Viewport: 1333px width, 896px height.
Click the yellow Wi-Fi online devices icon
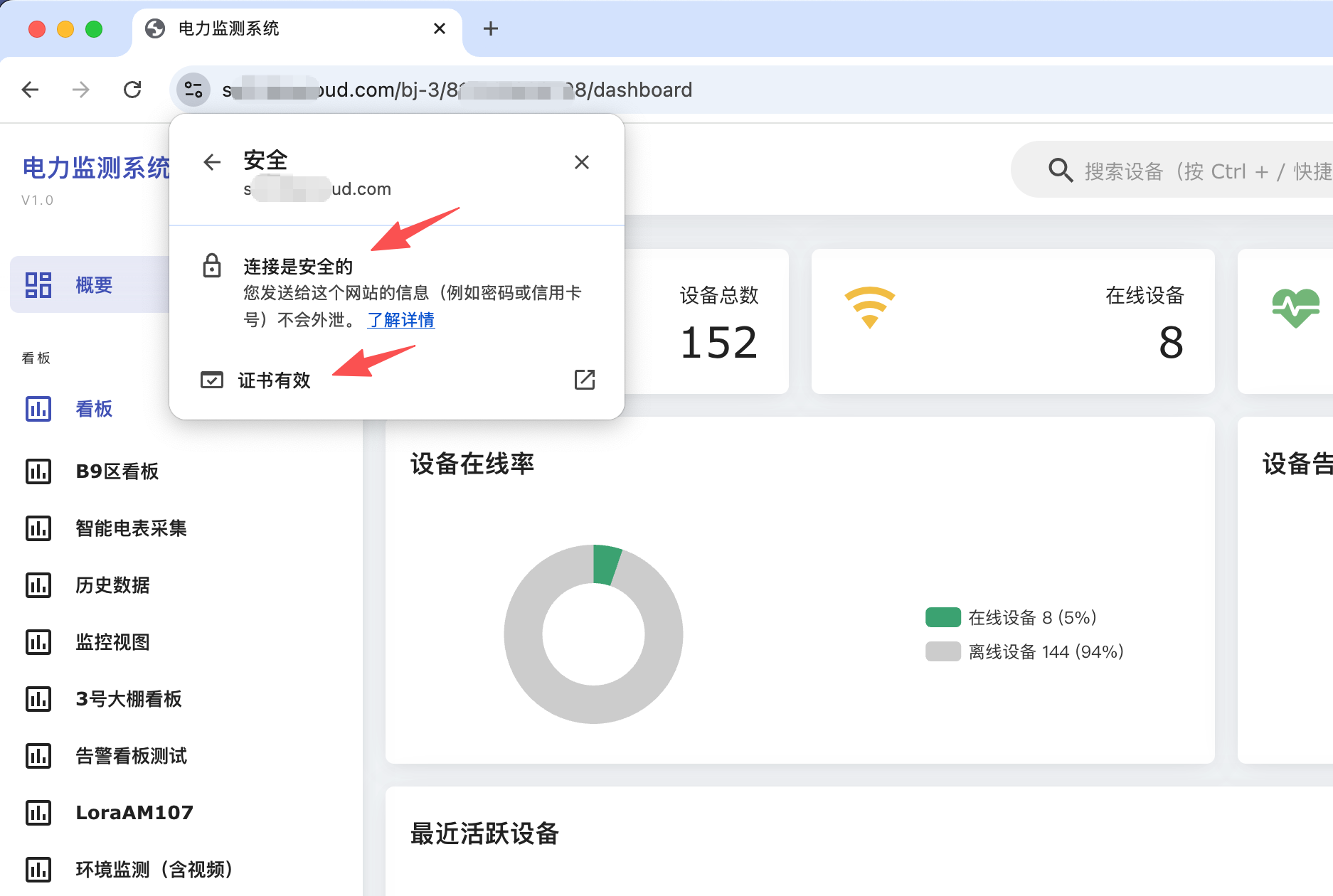coord(869,307)
